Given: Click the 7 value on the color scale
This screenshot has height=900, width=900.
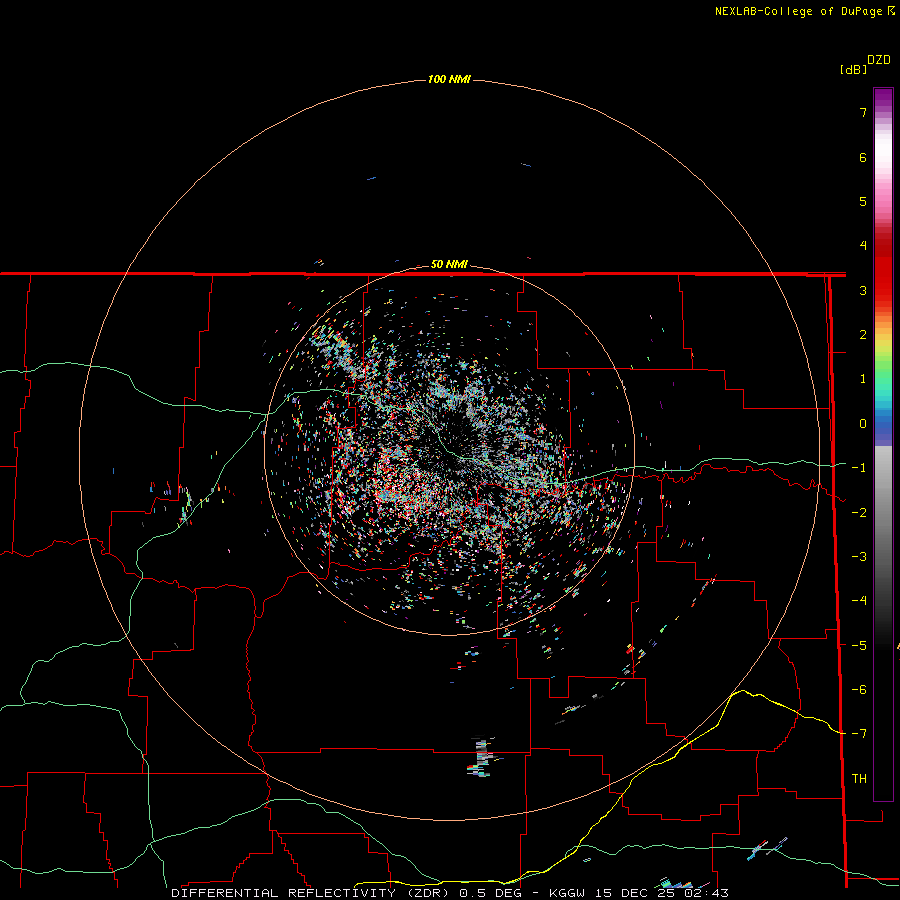Looking at the screenshot, I should 863,112.
